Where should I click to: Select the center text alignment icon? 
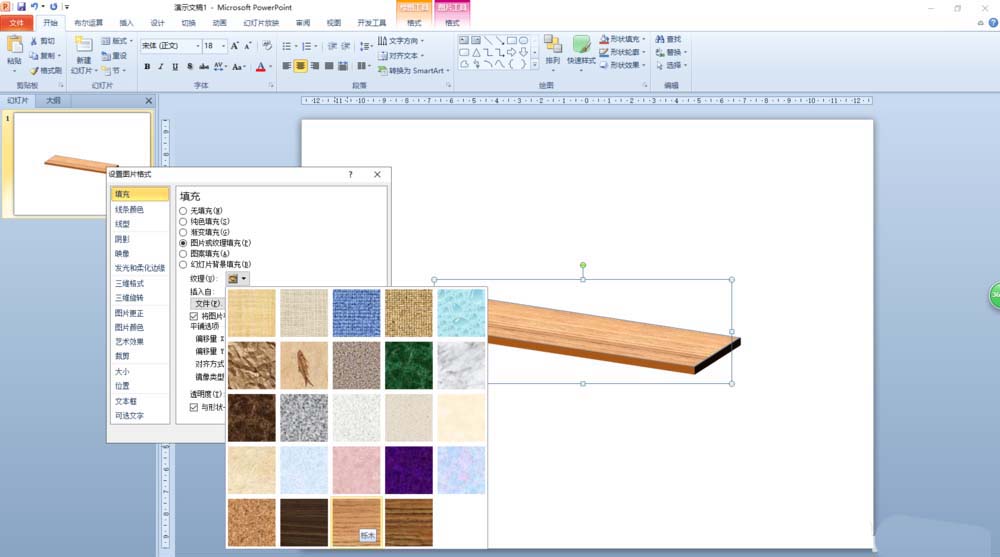point(300,66)
